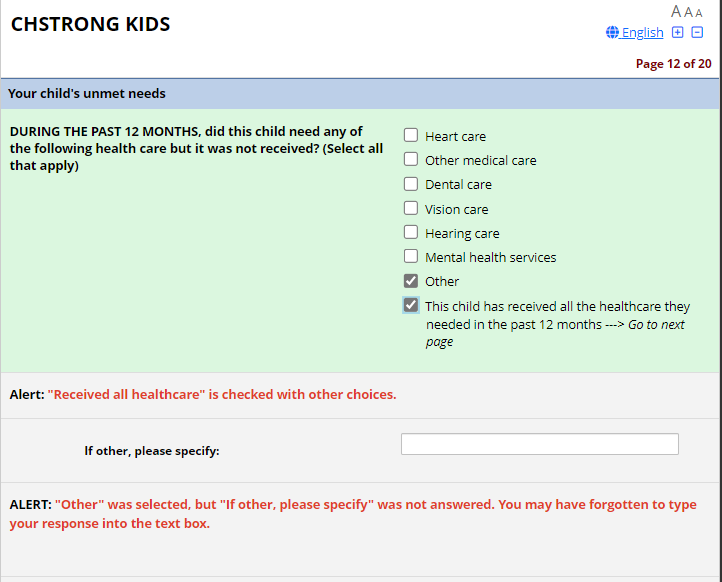
Task: Enable the Vision care option
Action: coord(411,208)
